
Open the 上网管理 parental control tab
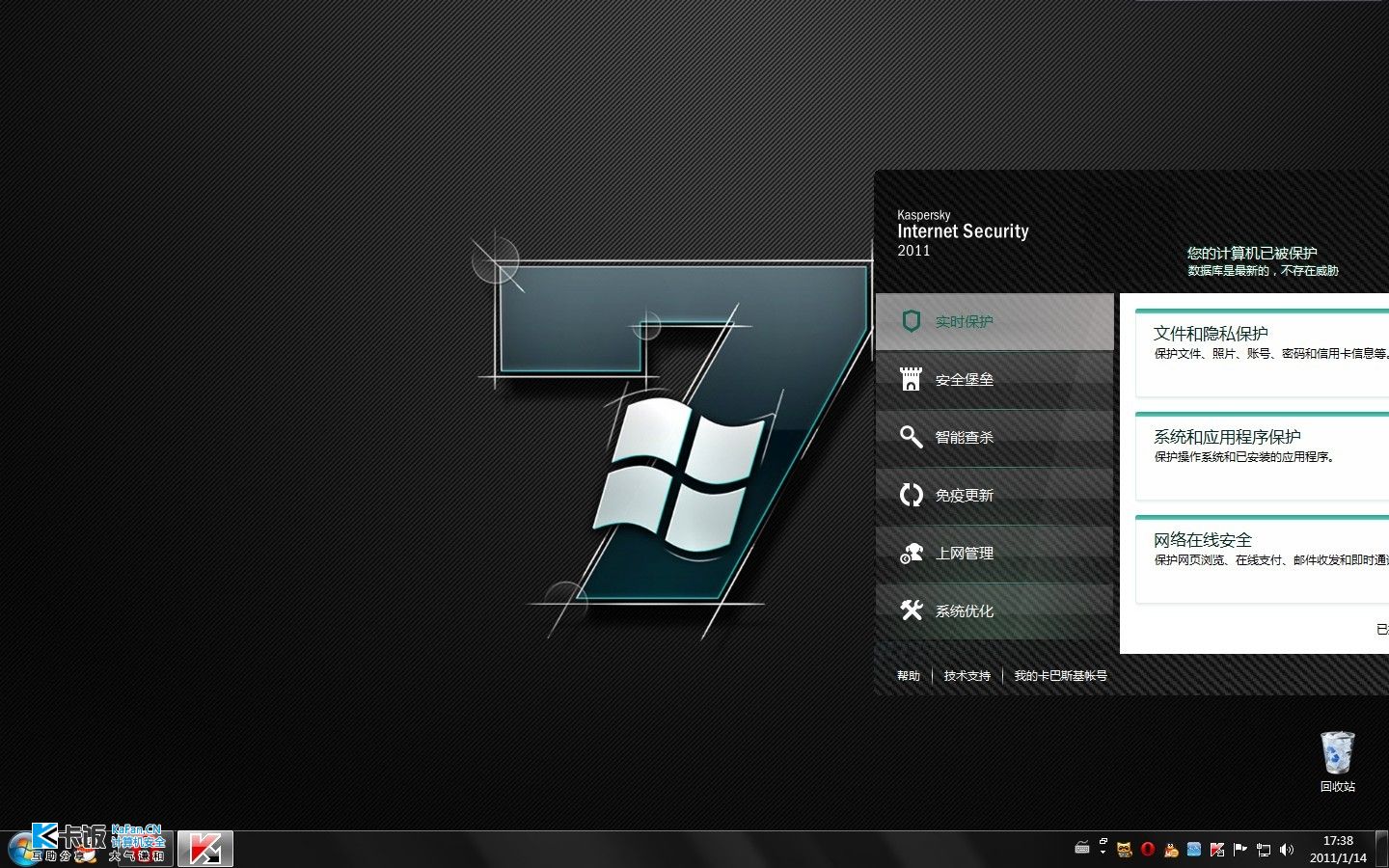[994, 553]
